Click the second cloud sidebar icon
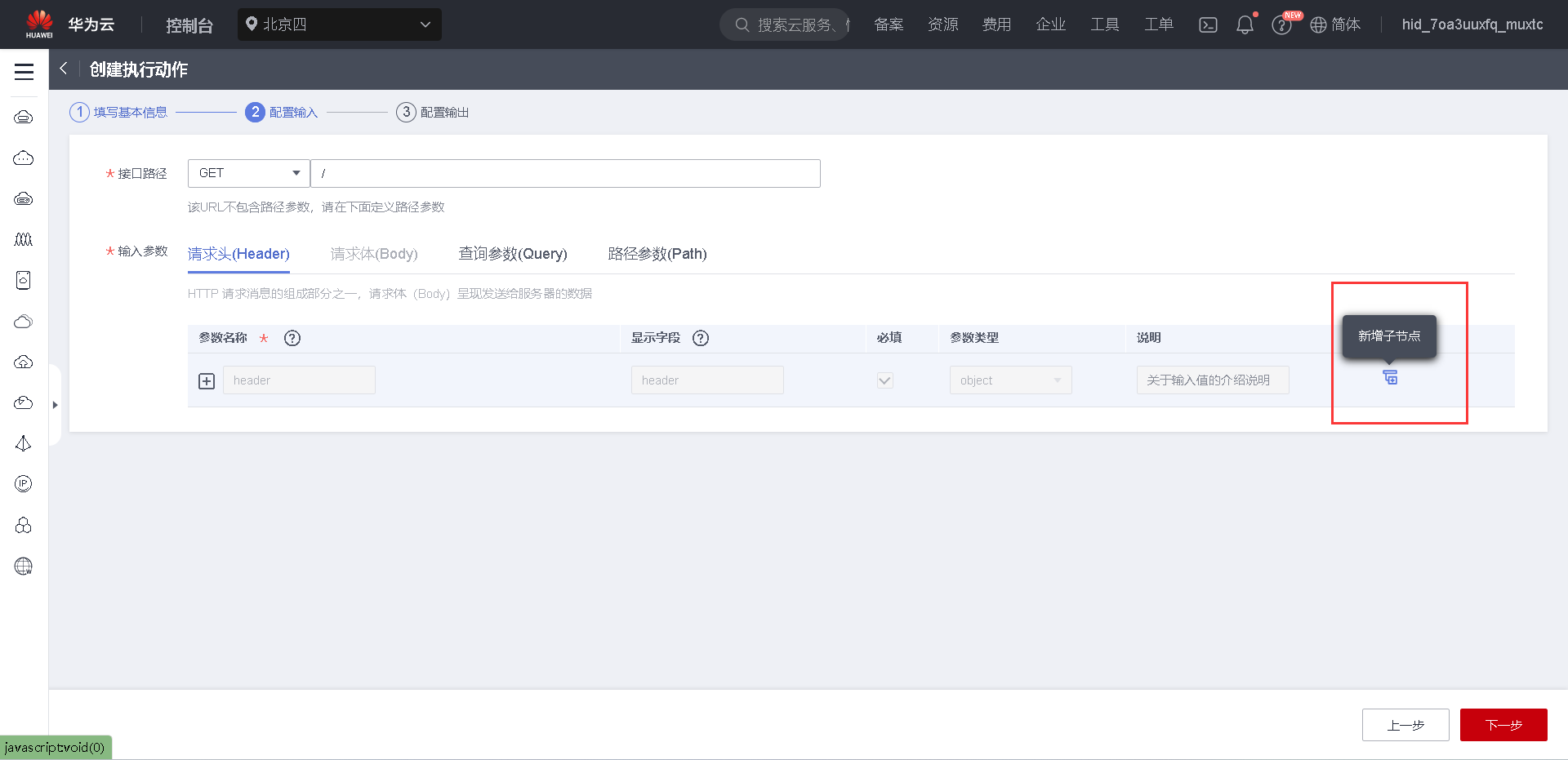This screenshot has width=1568, height=760. (x=24, y=158)
